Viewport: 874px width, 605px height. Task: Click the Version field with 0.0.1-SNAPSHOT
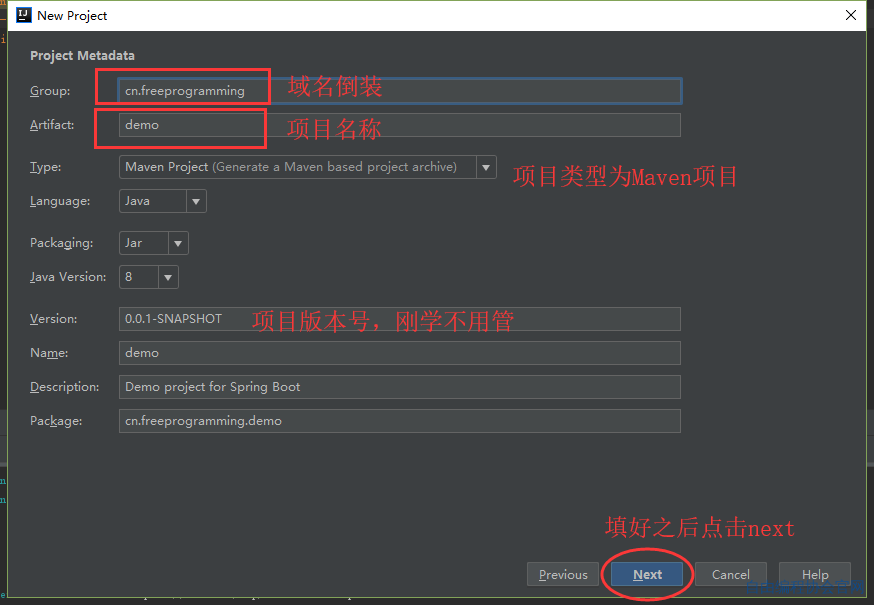400,319
